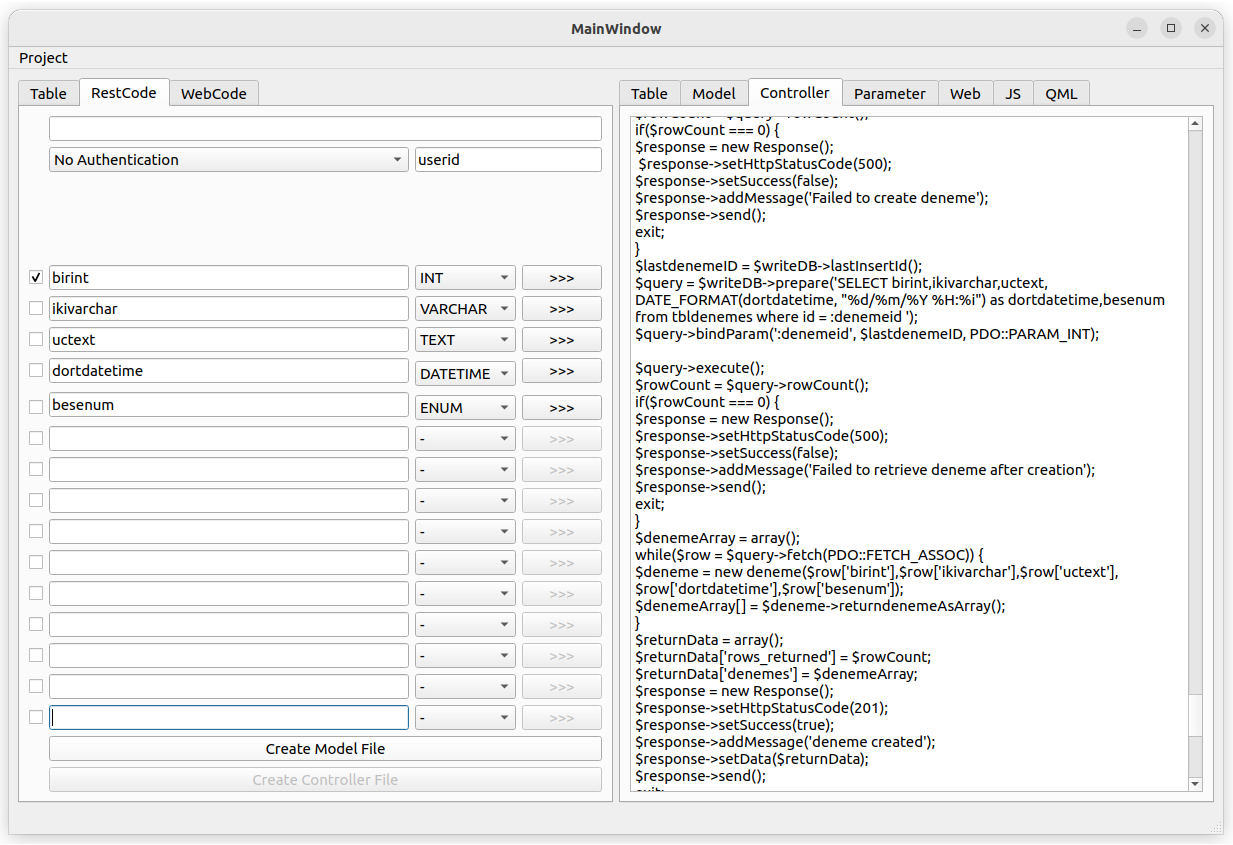Click the >>> button beside dortdatetime
Screen dimensions: 1233x845
click(562, 370)
